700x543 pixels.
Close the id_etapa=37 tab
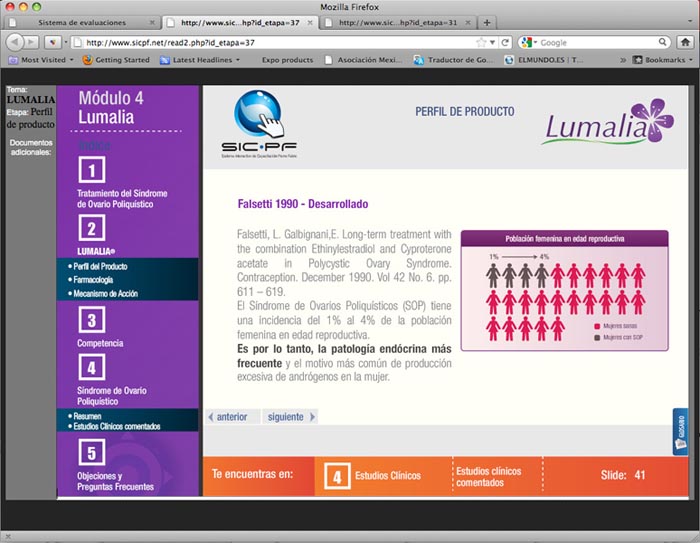coord(310,22)
